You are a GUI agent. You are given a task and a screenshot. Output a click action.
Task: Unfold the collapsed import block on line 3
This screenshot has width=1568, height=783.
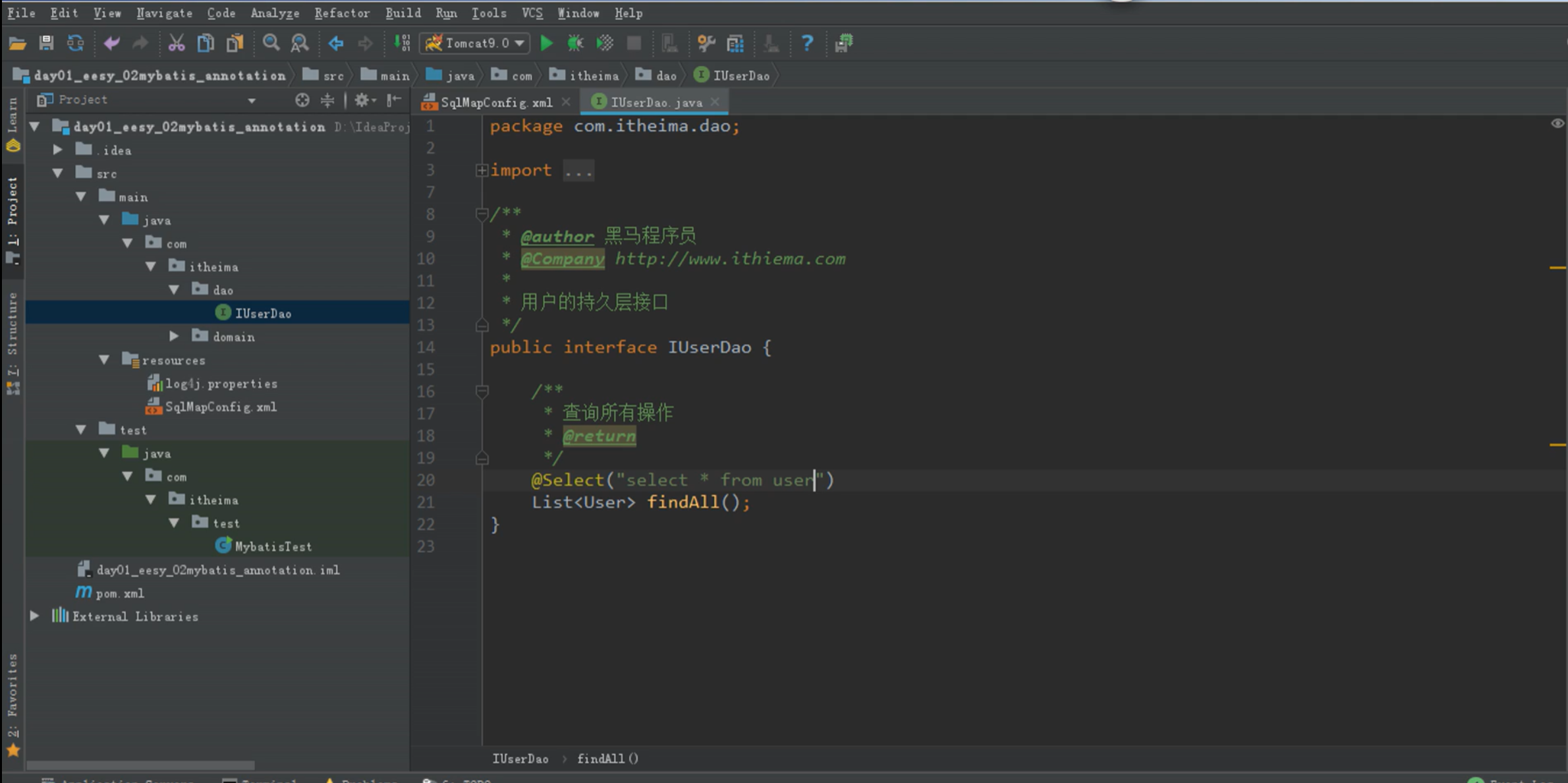(482, 171)
